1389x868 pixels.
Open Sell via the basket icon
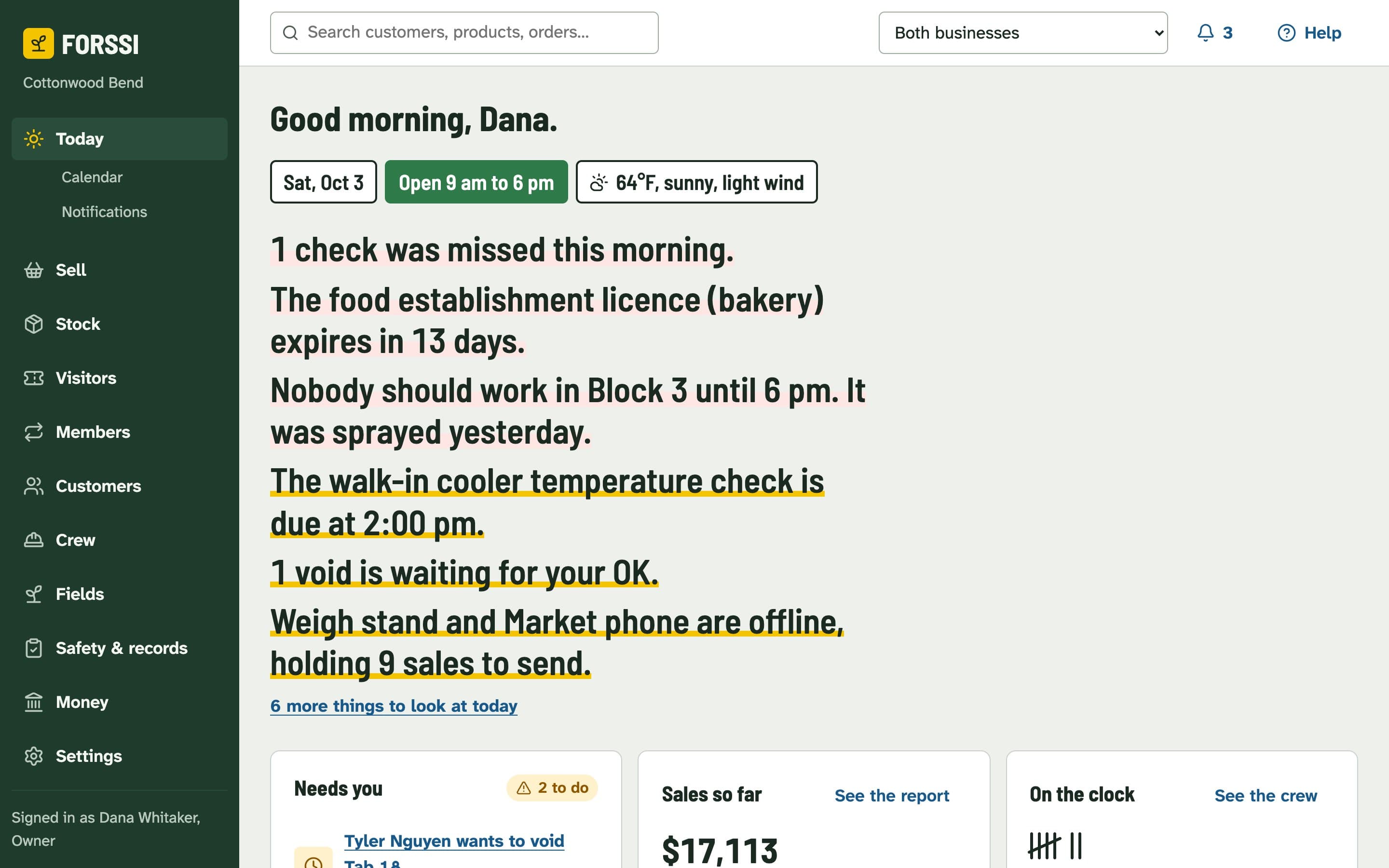coord(34,270)
